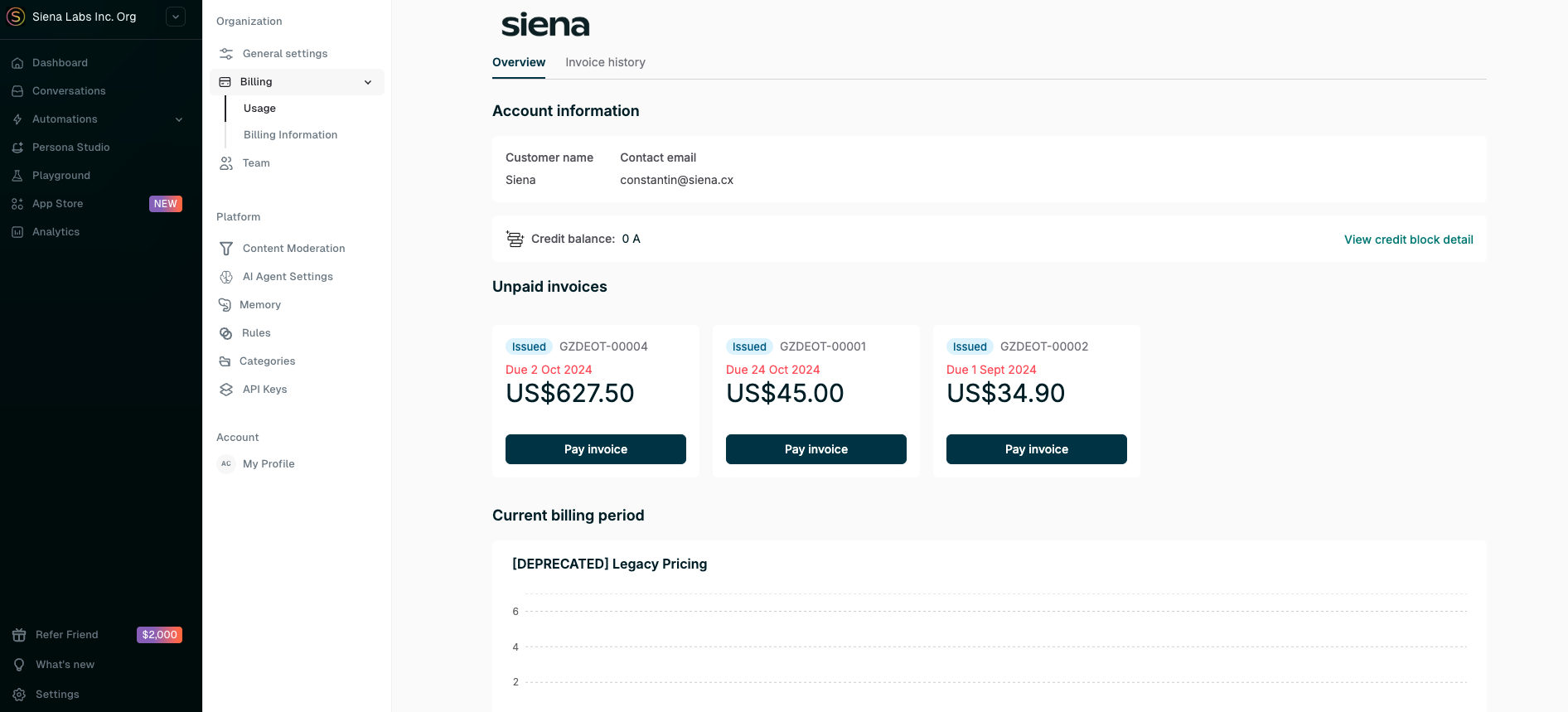Collapse the Billing section chevron
This screenshot has width=1568, height=712.
(x=368, y=82)
